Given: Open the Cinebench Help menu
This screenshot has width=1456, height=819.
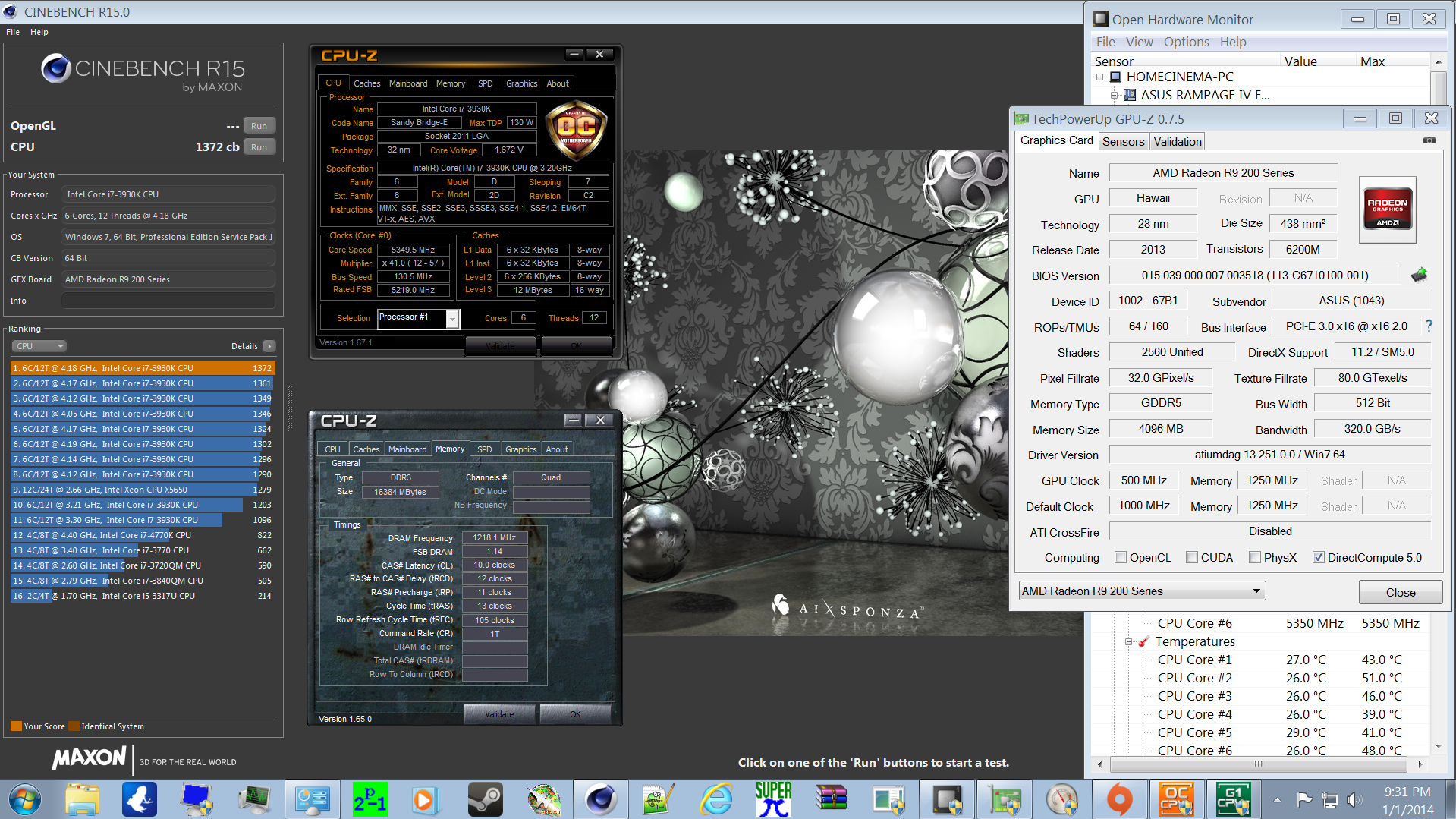Looking at the screenshot, I should point(39,32).
